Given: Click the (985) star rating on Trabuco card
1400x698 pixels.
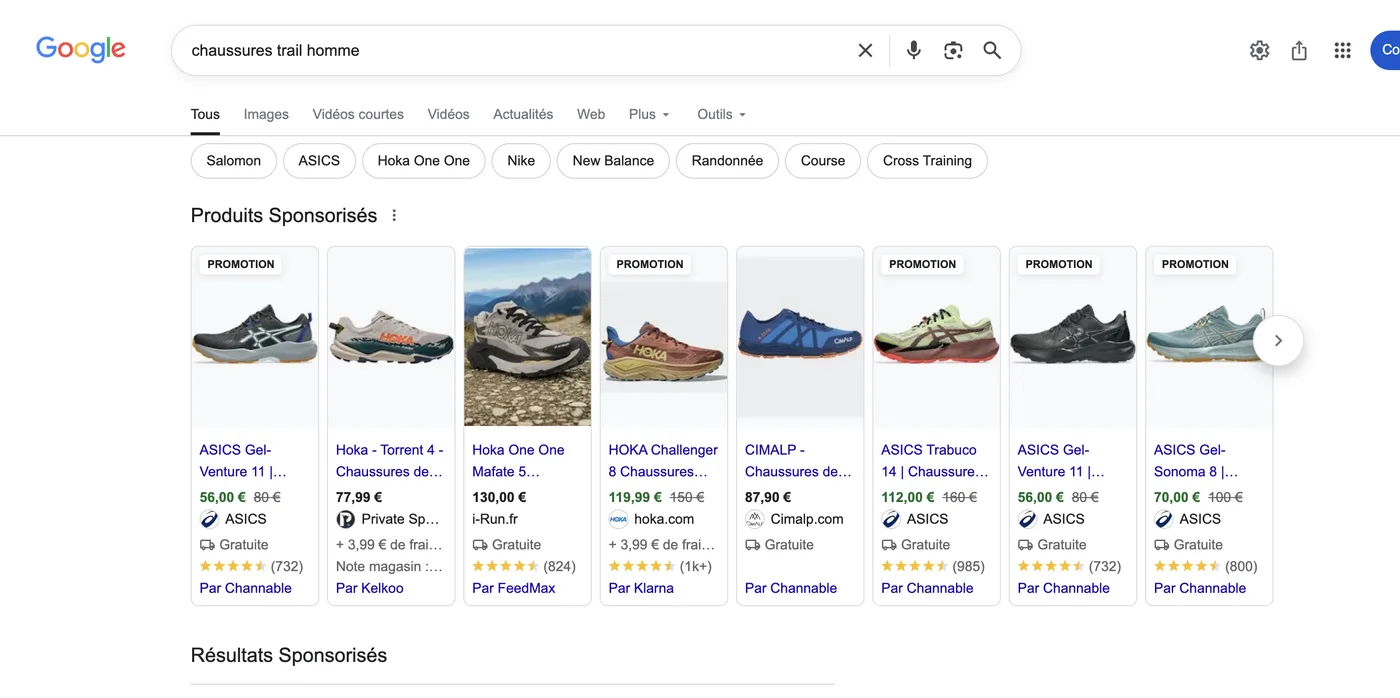Looking at the screenshot, I should pyautogui.click(x=933, y=566).
